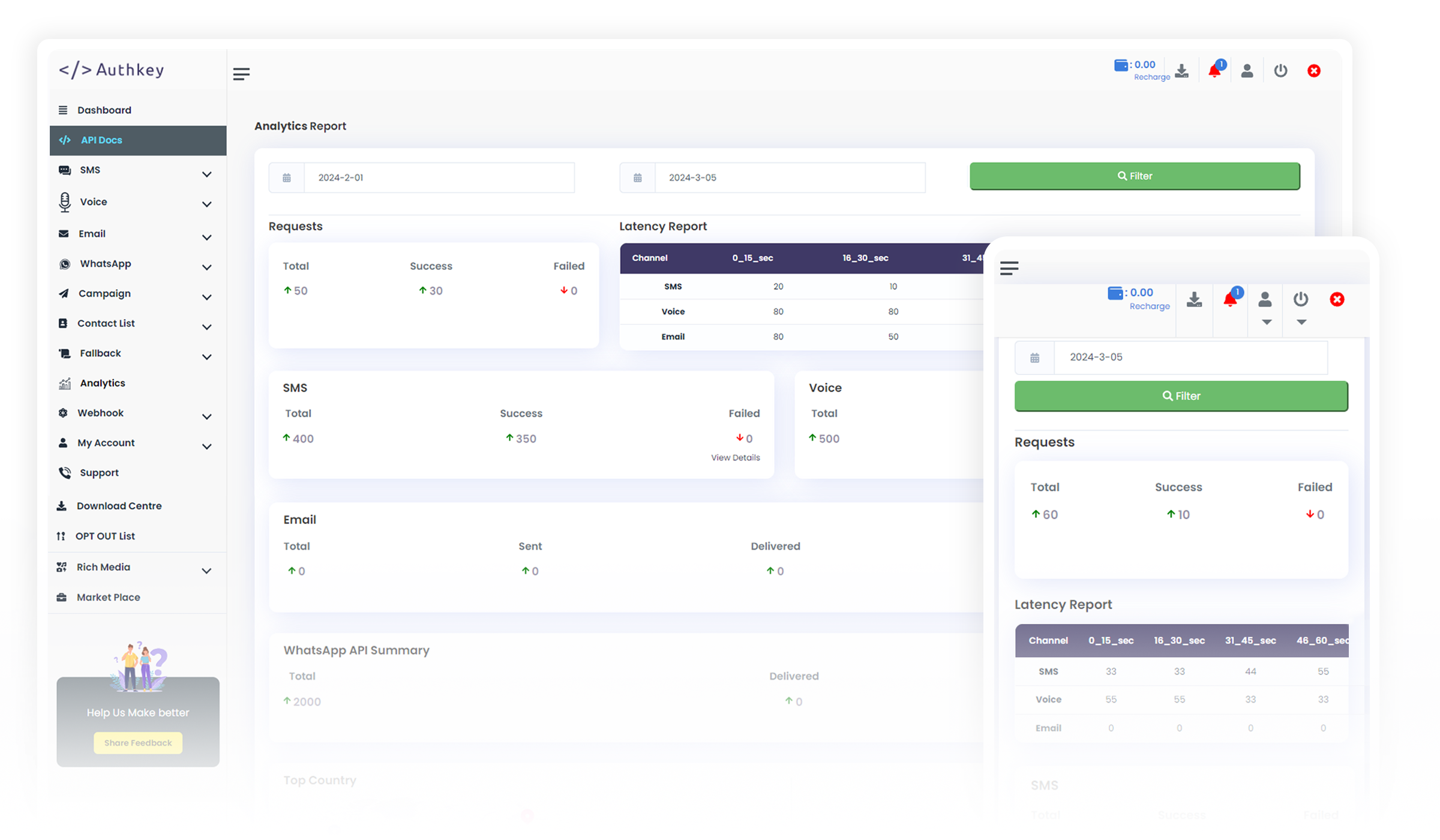The height and width of the screenshot is (840, 1440).
Task: Click the wallet recharge icon in the desktop header
Action: click(1120, 65)
